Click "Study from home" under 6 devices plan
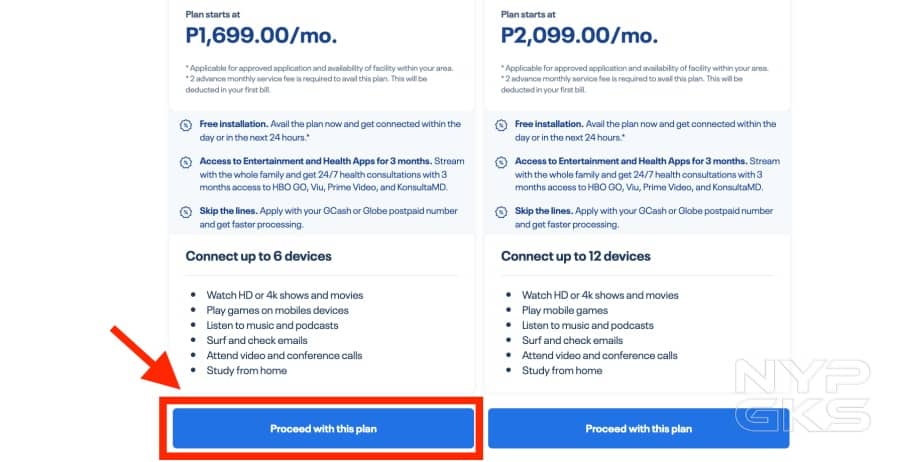This screenshot has width=900, height=462. [246, 370]
